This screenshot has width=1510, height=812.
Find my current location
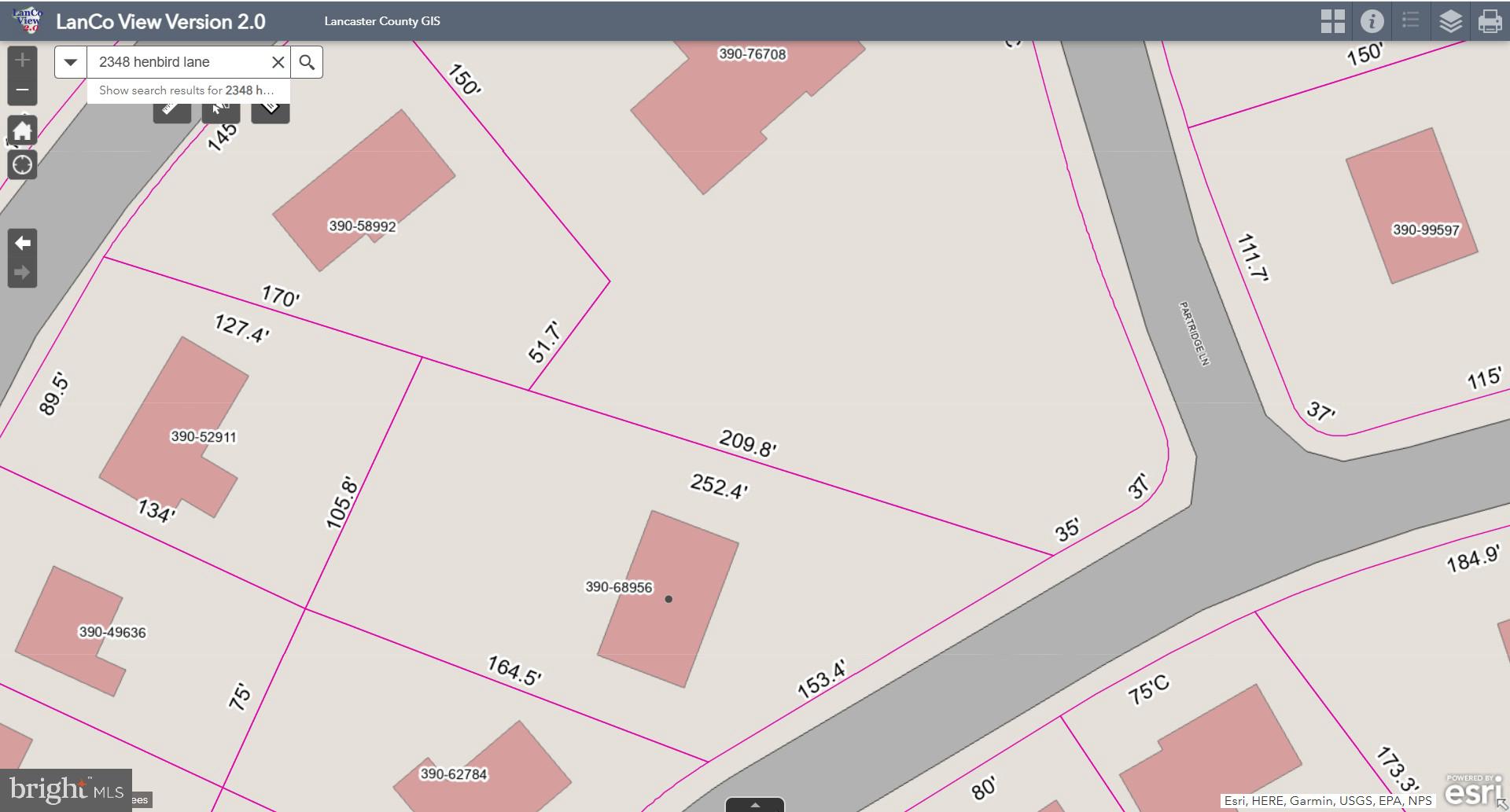coord(22,165)
